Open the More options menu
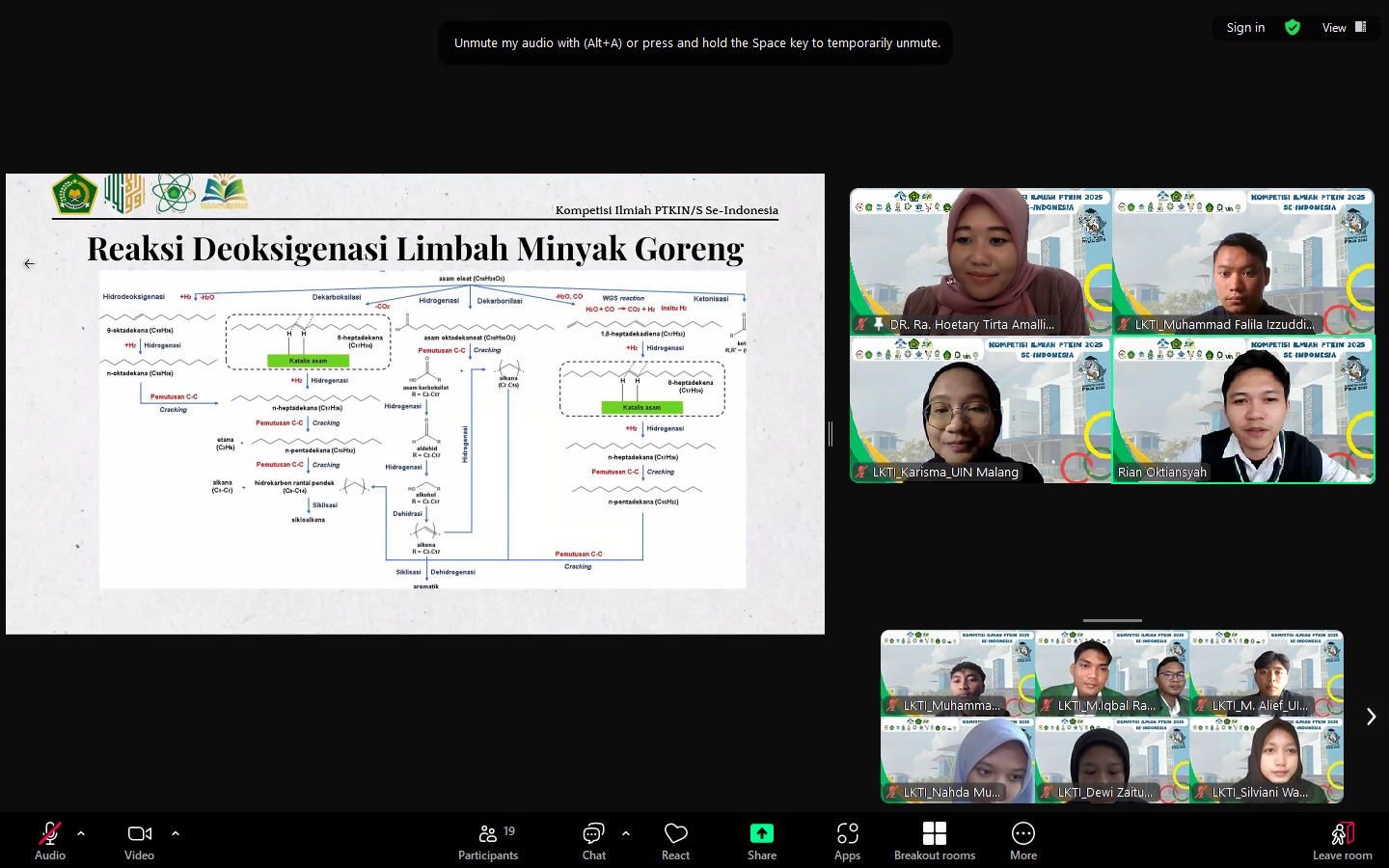The width and height of the screenshot is (1389, 868). pyautogui.click(x=1022, y=840)
